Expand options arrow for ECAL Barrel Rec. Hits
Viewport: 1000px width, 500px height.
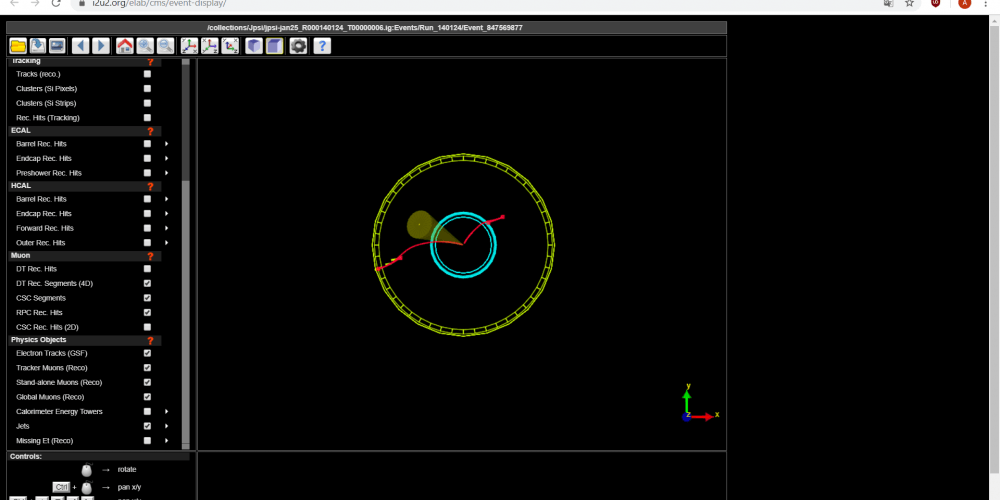[x=166, y=144]
